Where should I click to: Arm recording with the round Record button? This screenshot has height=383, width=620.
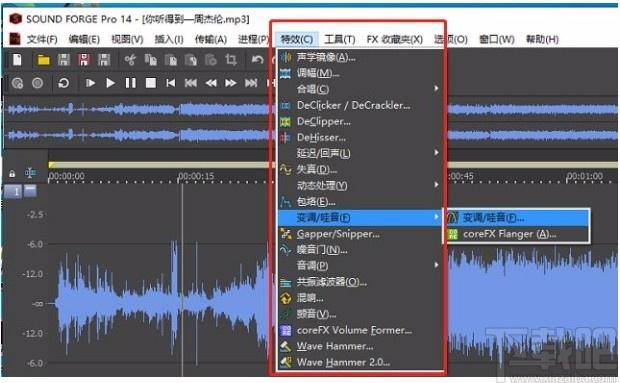pos(38,83)
